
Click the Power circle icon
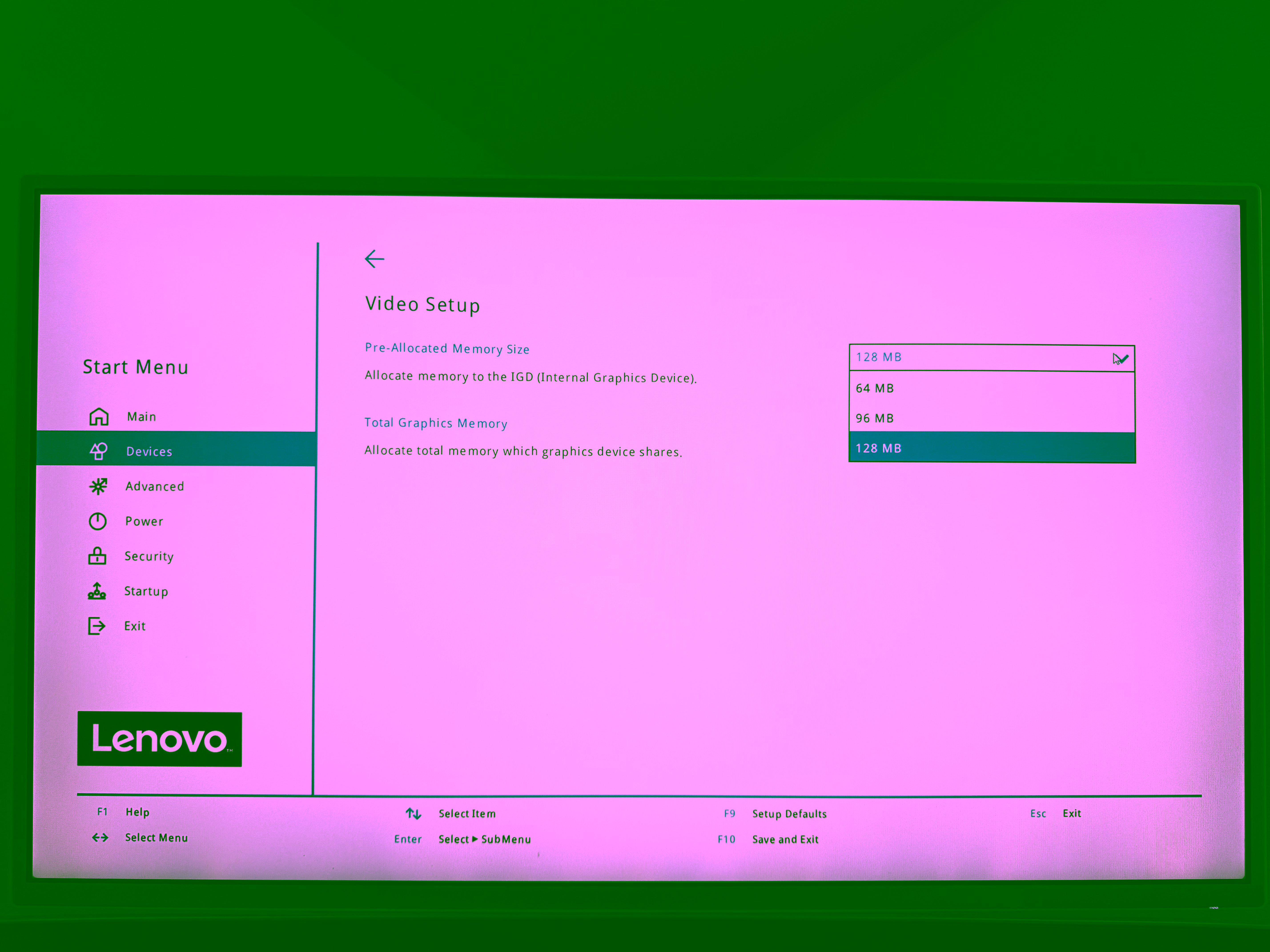[98, 521]
